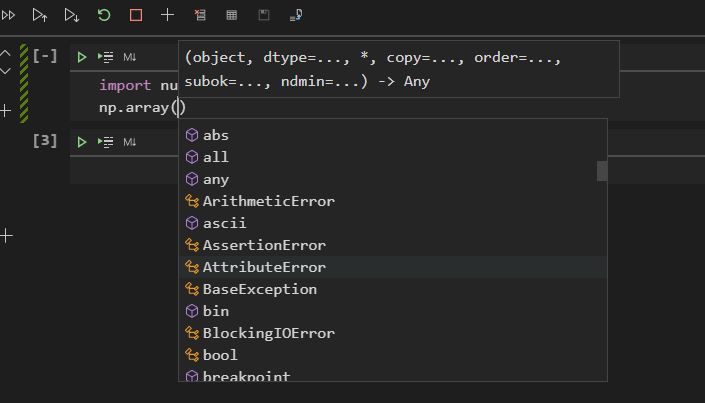This screenshot has height=403, width=705.
Task: Choose the bool suggestion
Action: click(x=393, y=355)
